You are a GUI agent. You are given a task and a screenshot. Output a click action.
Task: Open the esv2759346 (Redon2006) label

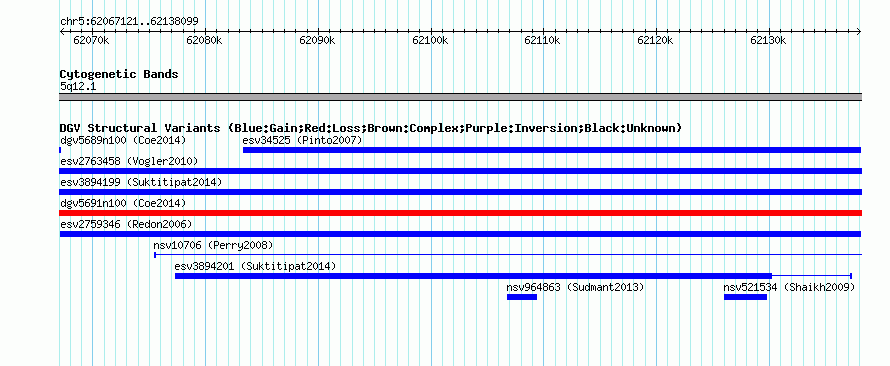tap(126, 224)
